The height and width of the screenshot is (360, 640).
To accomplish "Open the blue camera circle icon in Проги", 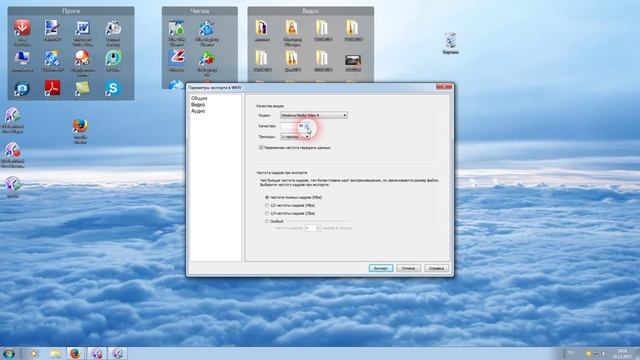I will 22,88.
